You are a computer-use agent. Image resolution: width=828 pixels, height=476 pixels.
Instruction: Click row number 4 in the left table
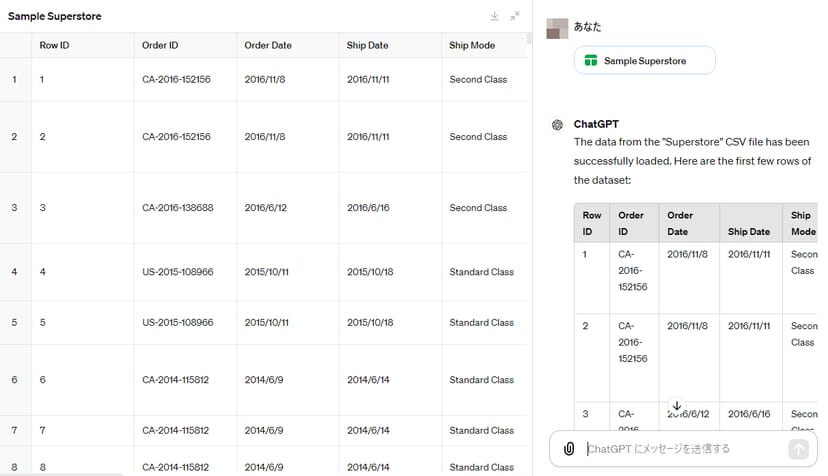14,272
